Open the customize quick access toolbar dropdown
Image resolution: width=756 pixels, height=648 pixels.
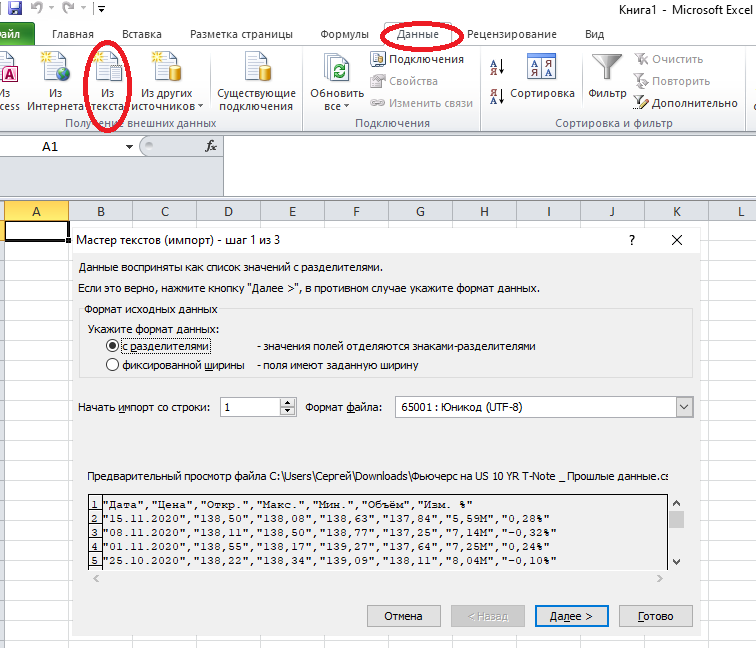(101, 8)
